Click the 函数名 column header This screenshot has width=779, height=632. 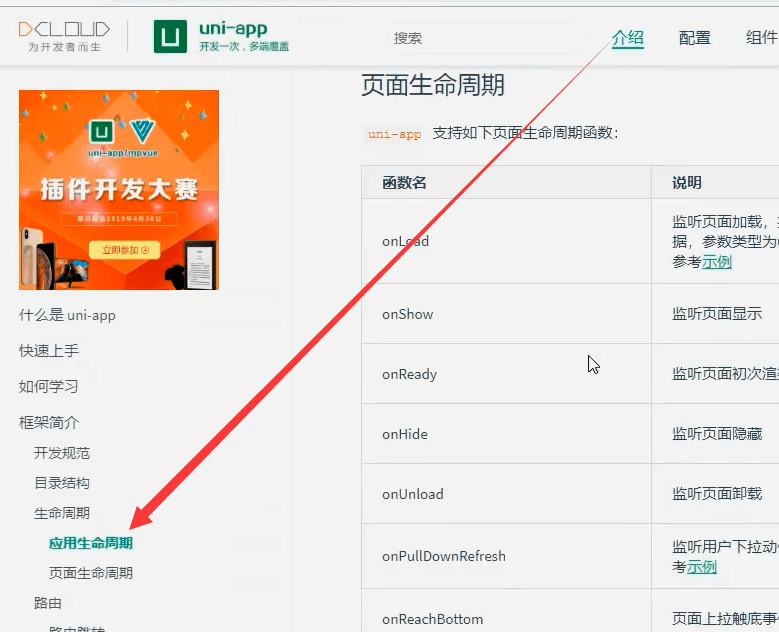[506, 182]
